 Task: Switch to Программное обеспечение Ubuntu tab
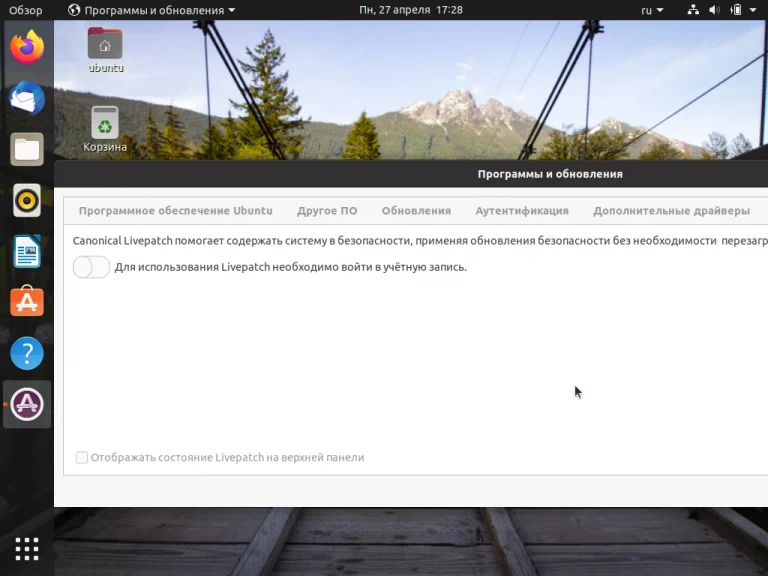175,211
